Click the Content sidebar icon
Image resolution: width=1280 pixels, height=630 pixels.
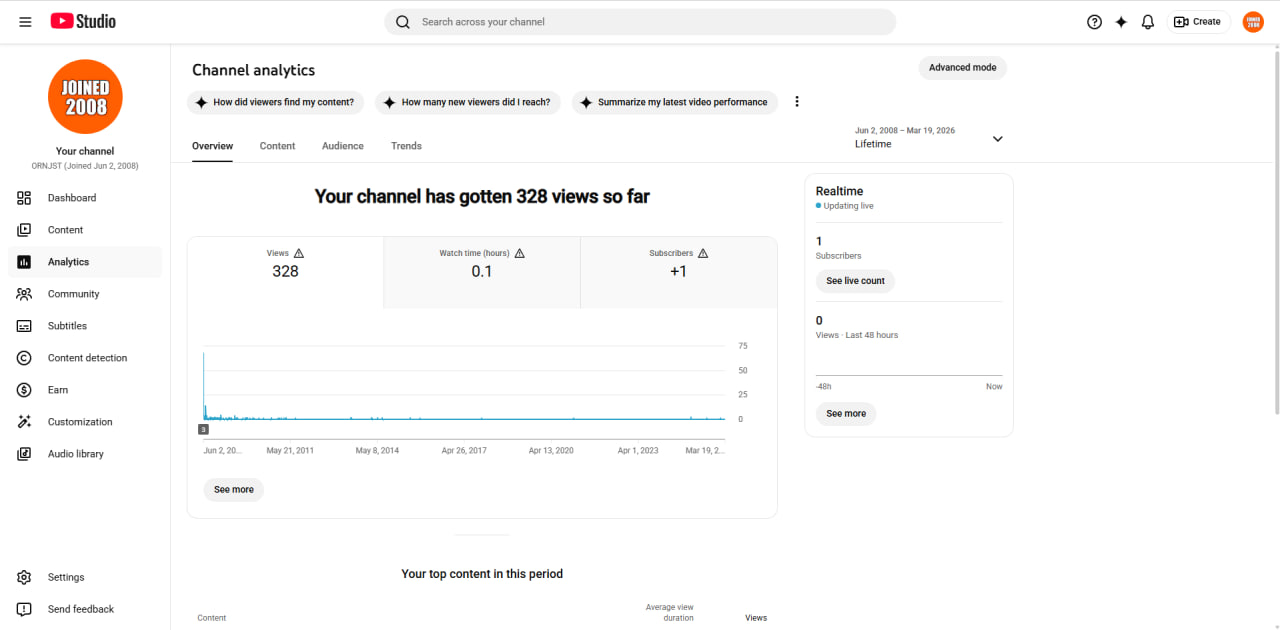pos(25,230)
